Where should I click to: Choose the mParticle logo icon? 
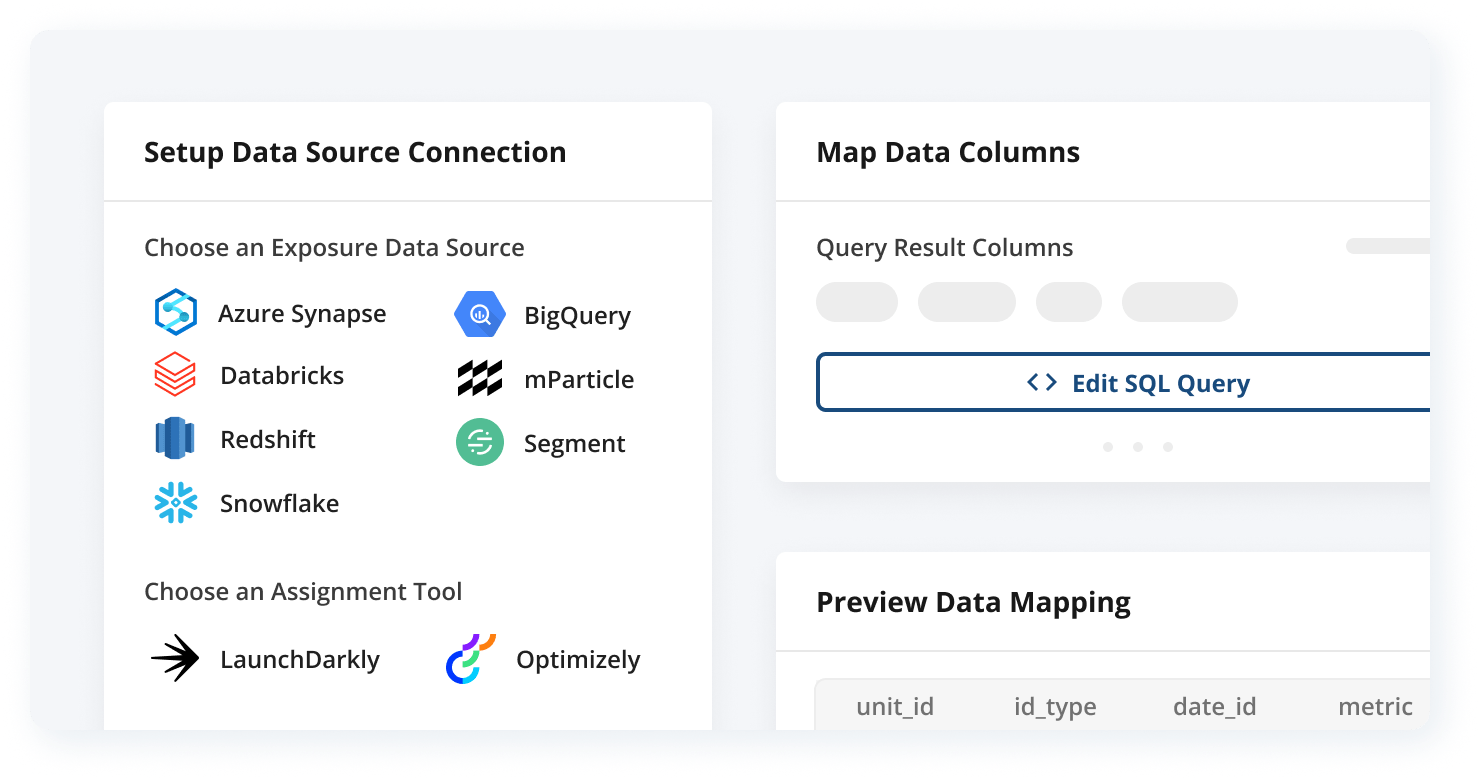tap(480, 379)
